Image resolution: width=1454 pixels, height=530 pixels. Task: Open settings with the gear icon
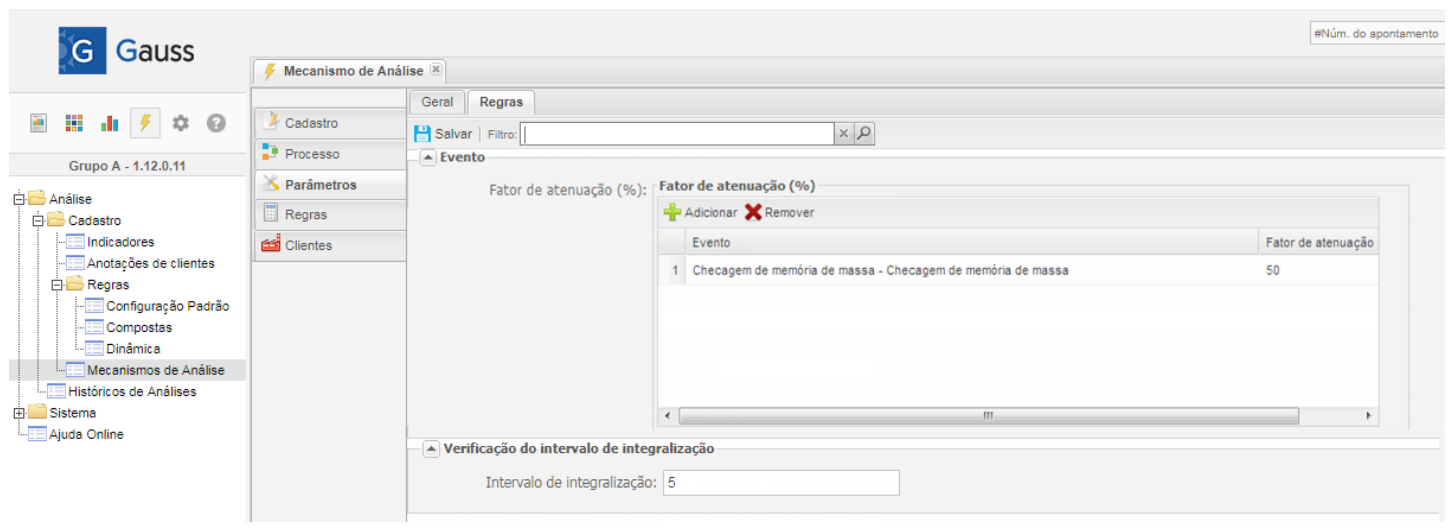pyautogui.click(x=180, y=123)
